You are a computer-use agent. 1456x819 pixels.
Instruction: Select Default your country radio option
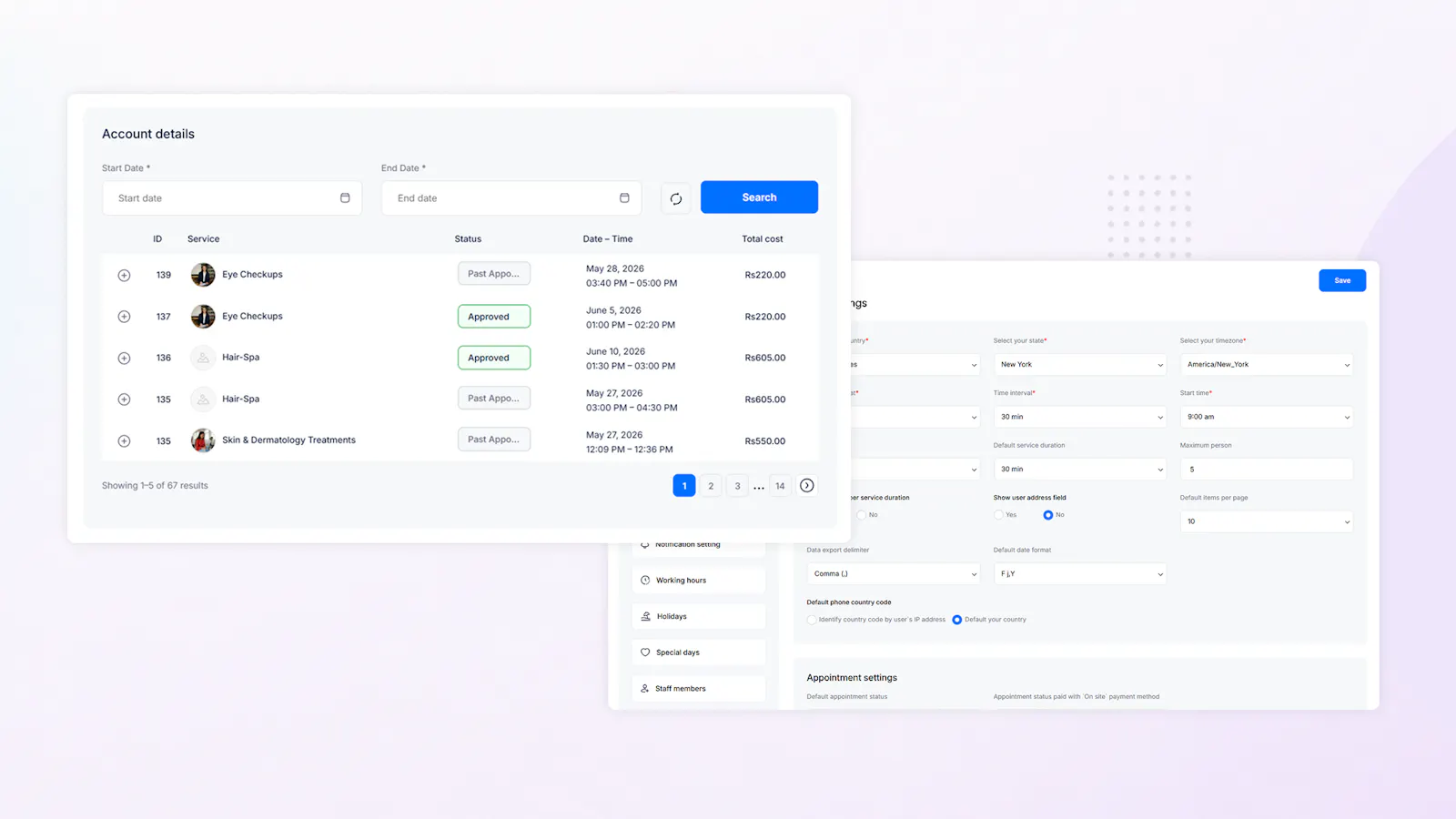[x=957, y=620]
